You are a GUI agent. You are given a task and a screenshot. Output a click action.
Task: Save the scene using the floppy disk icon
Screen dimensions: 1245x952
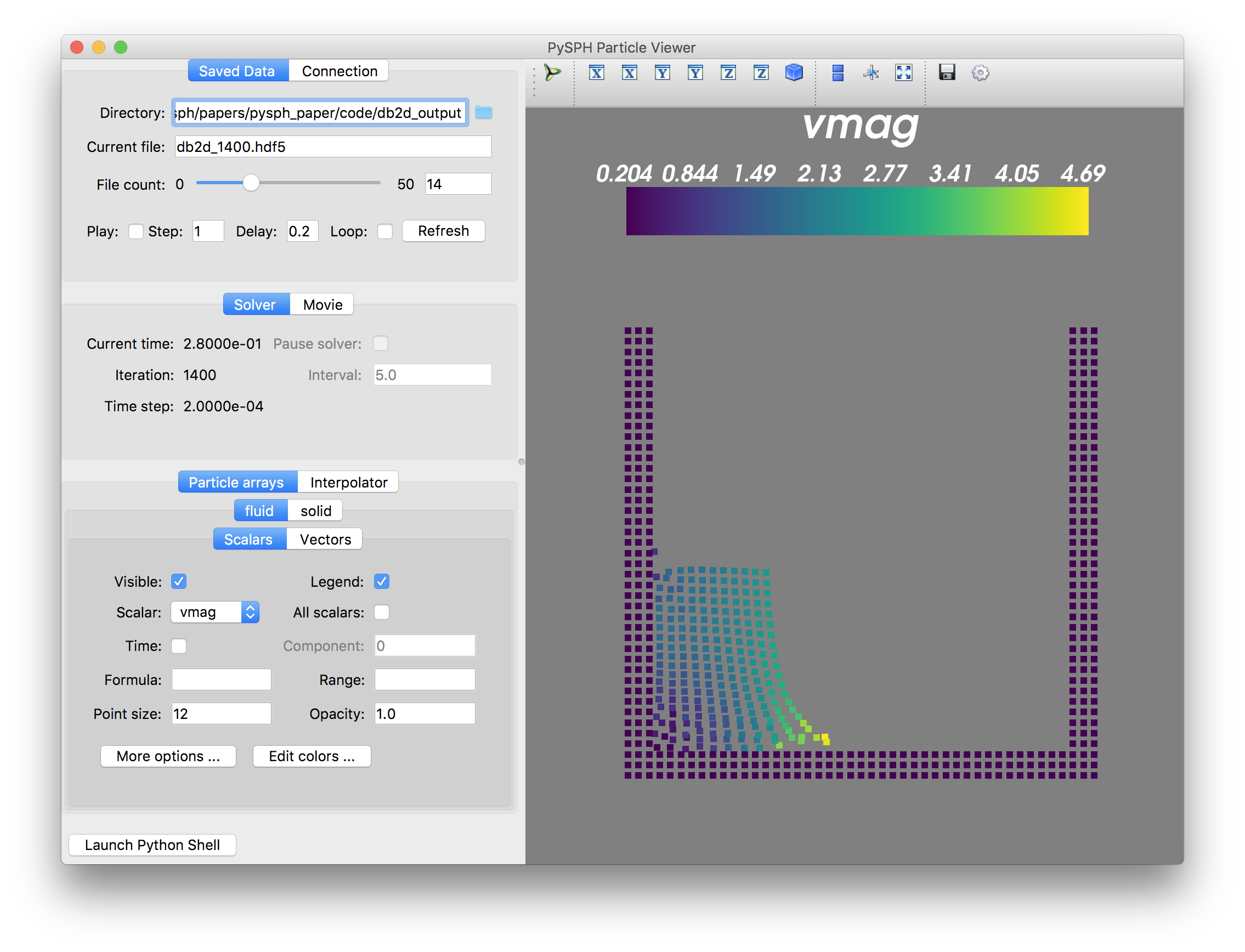[x=948, y=72]
